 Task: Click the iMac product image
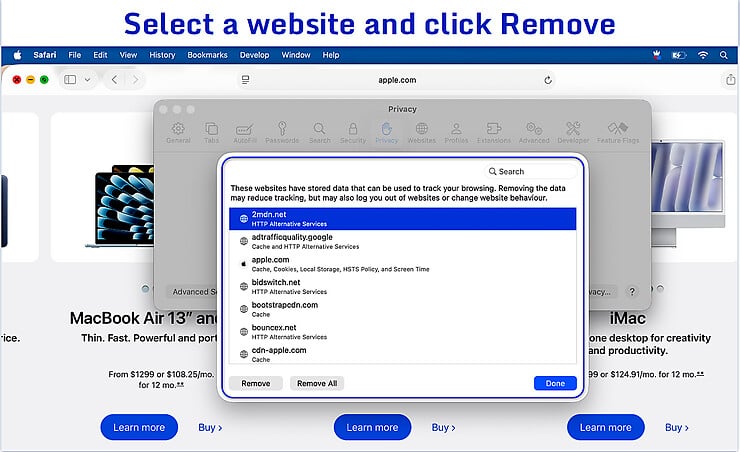pyautogui.click(x=688, y=193)
